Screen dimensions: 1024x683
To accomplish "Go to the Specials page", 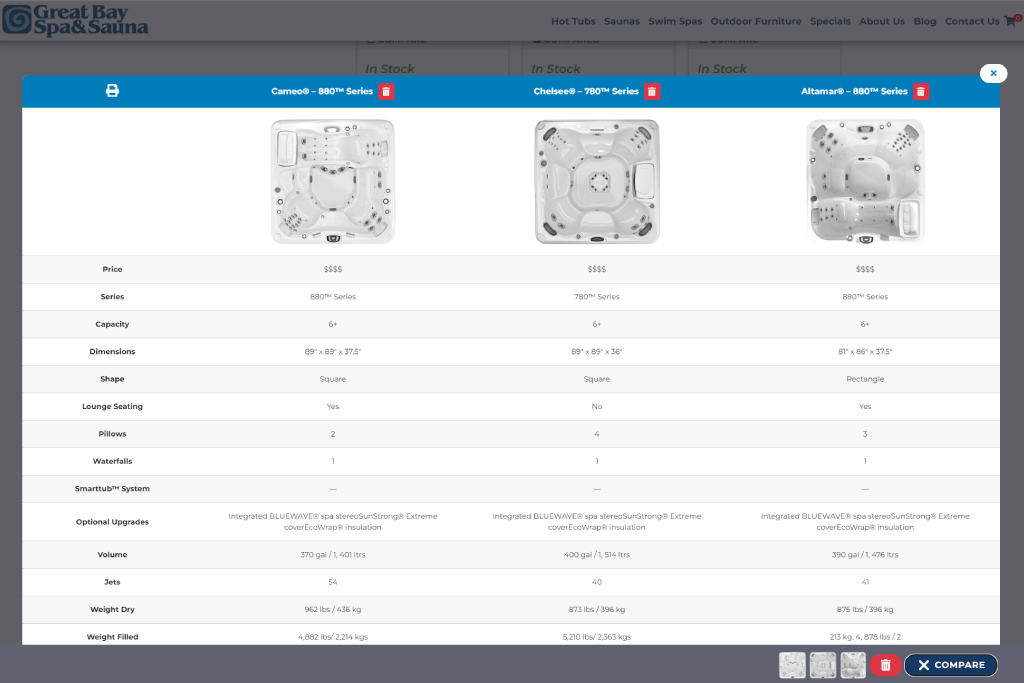I will coord(830,21).
